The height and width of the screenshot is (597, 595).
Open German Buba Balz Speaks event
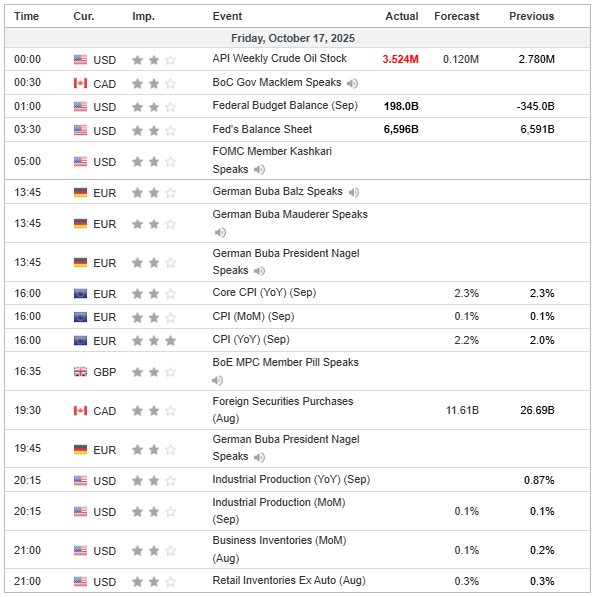point(278,191)
